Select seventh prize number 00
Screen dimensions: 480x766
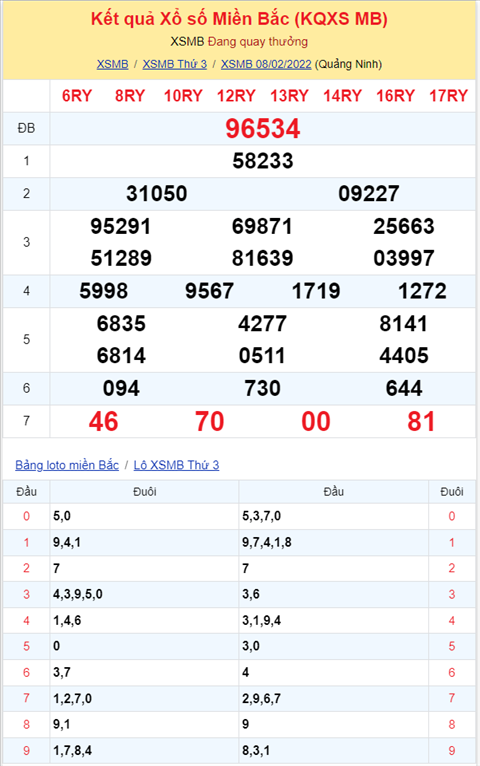[x=316, y=422]
